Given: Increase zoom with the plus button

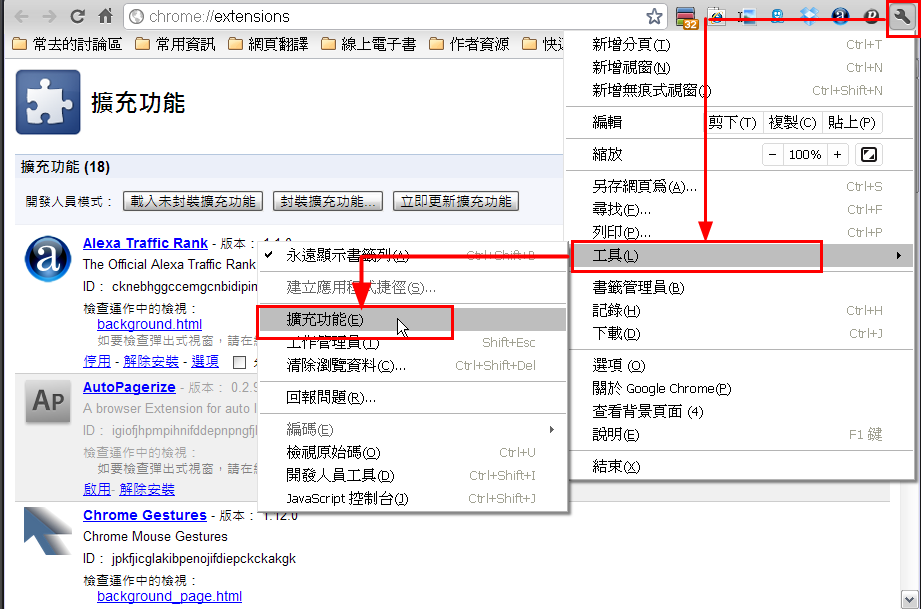Looking at the screenshot, I should (x=838, y=154).
